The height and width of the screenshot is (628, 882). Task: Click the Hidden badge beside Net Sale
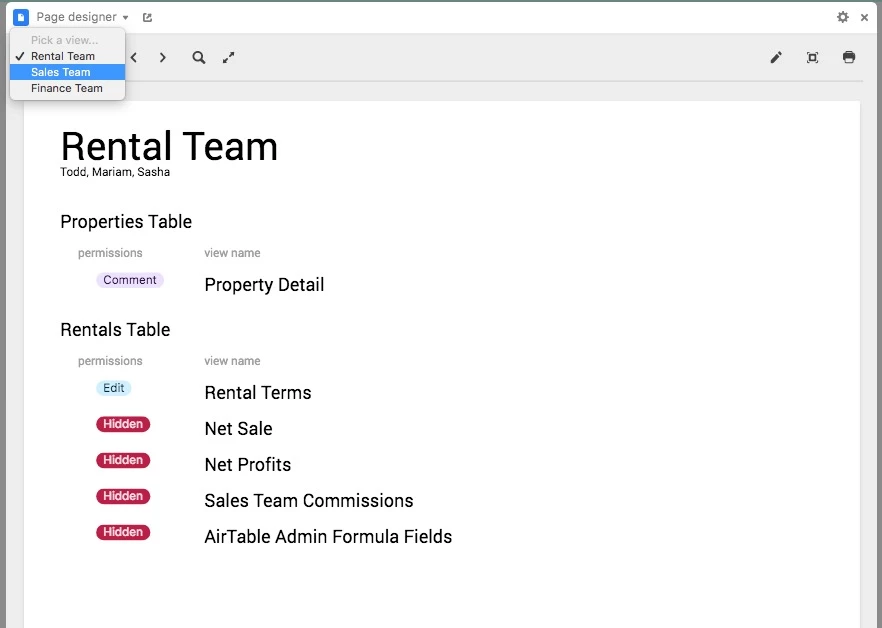tap(123, 424)
